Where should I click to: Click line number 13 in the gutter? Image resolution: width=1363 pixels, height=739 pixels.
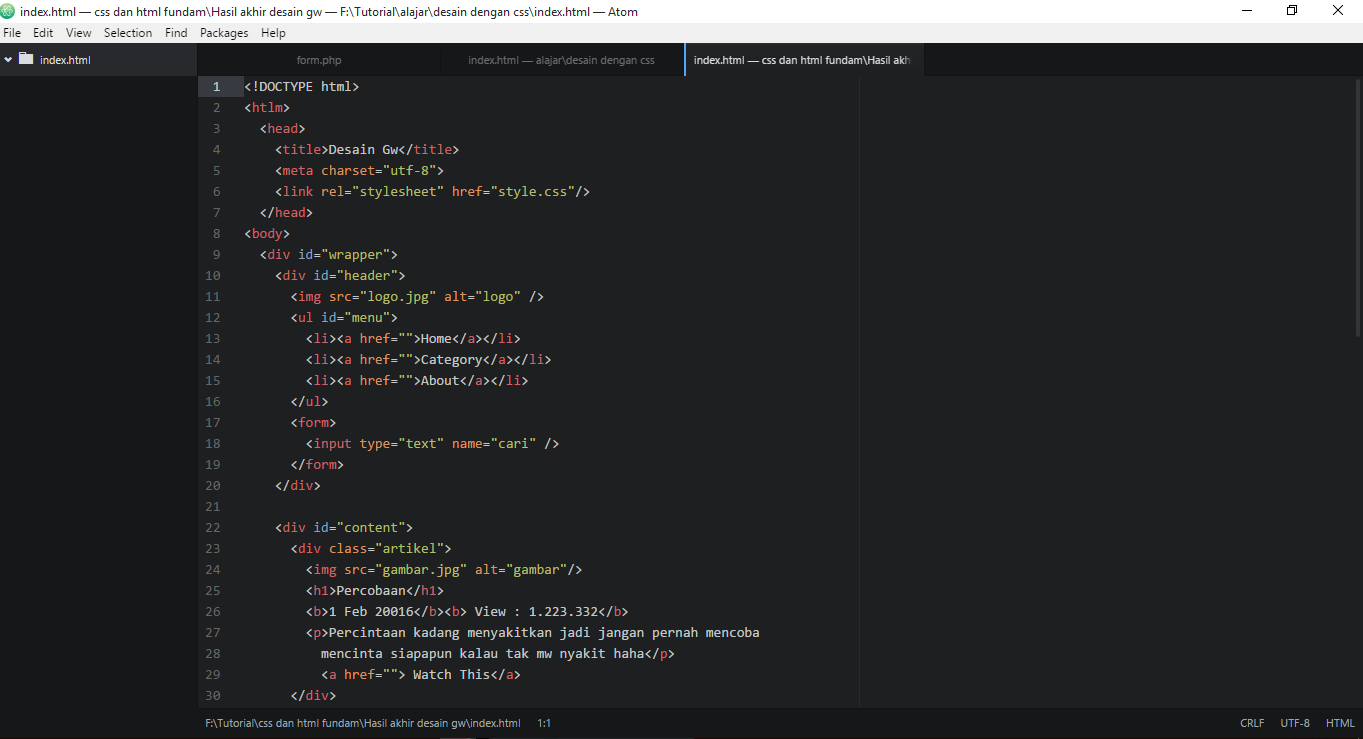coord(212,338)
